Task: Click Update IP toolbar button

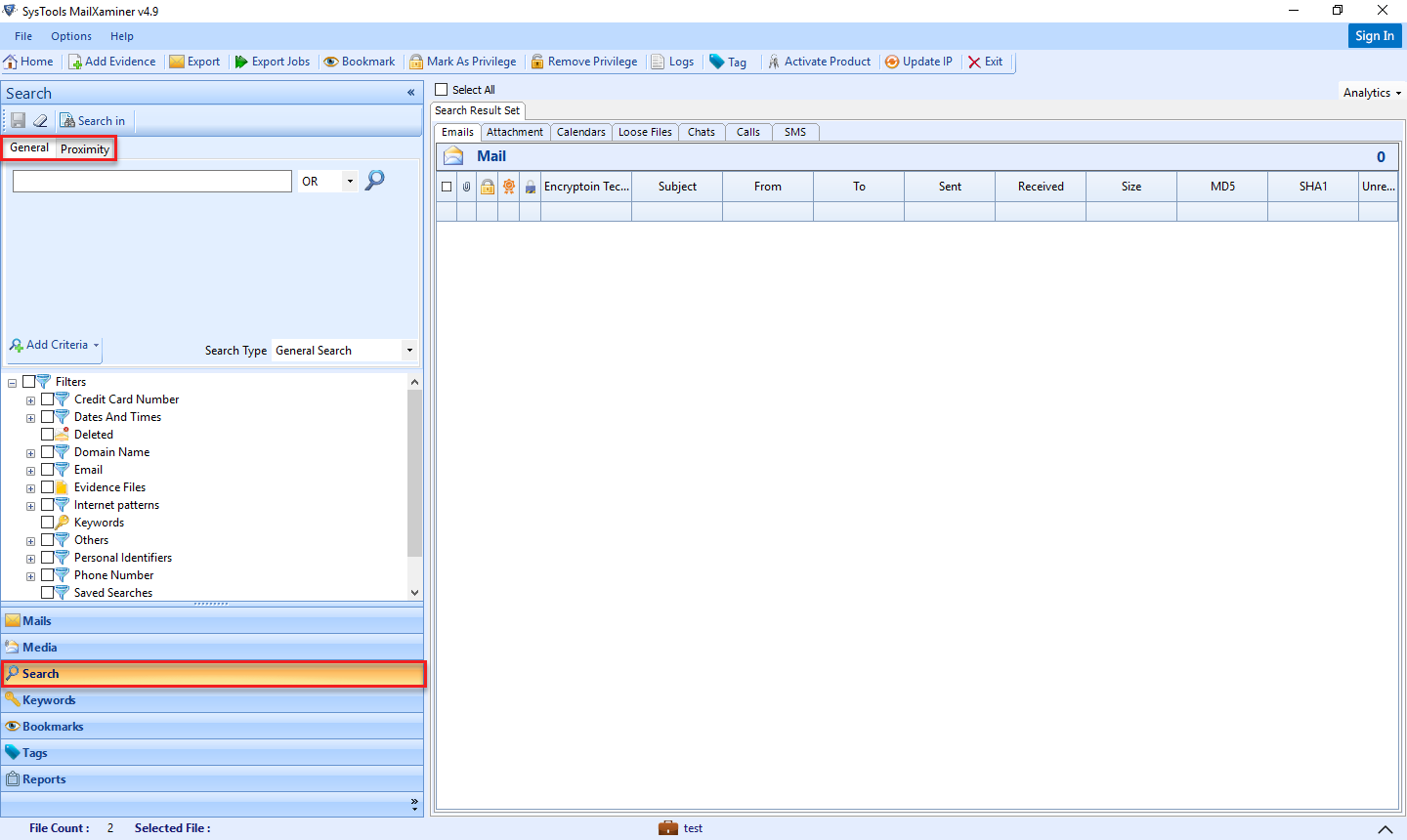Action: point(918,62)
